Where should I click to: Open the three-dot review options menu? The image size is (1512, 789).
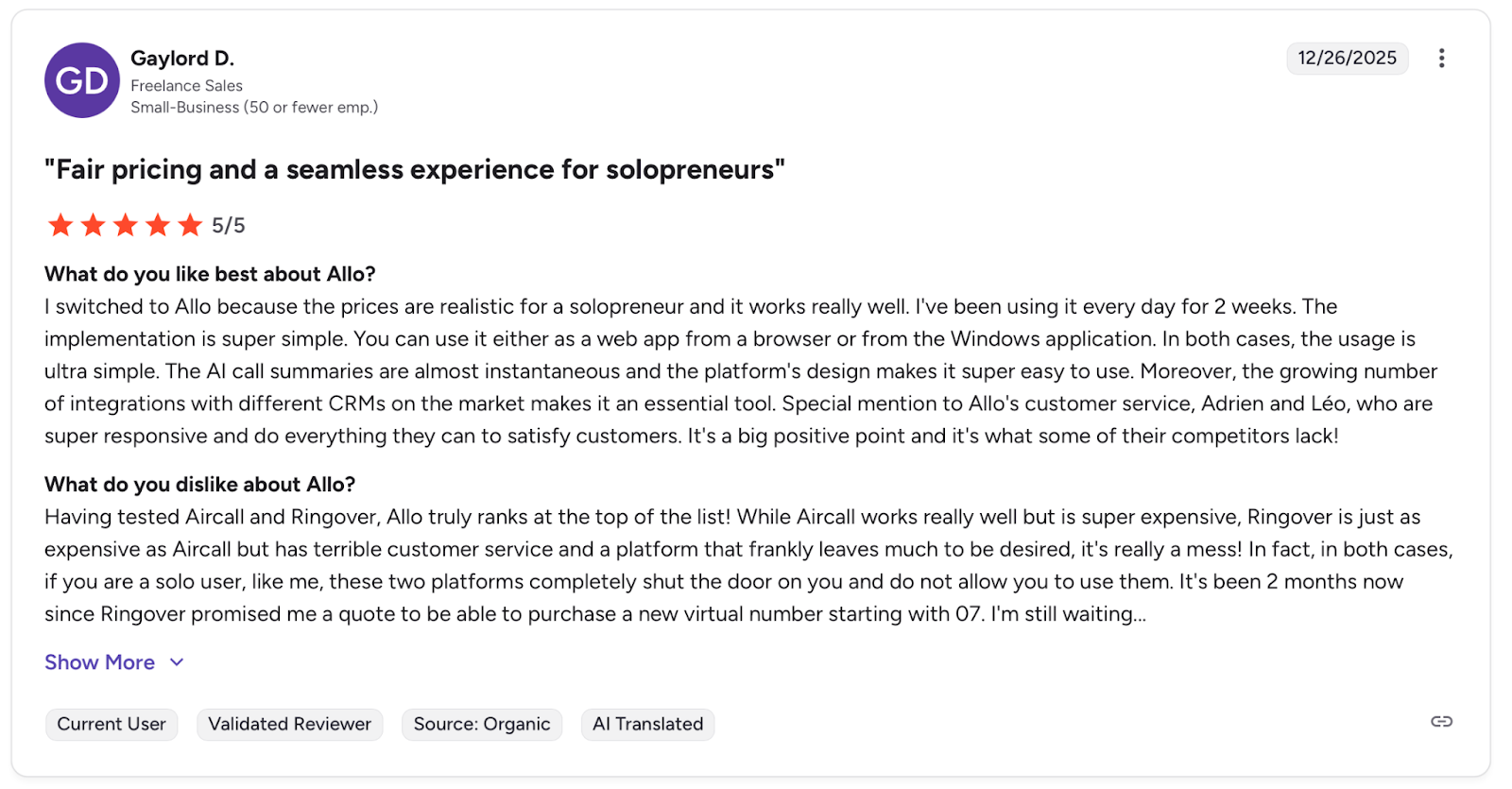[x=1441, y=59]
